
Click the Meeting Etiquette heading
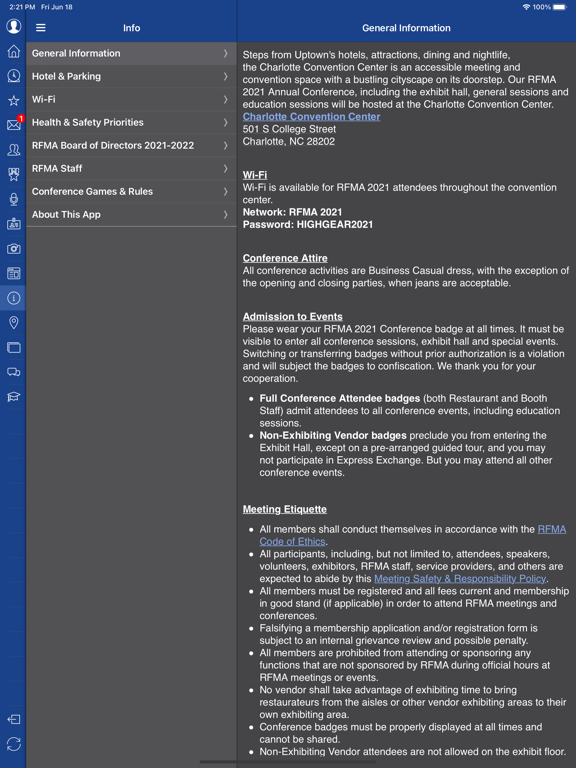coord(285,509)
